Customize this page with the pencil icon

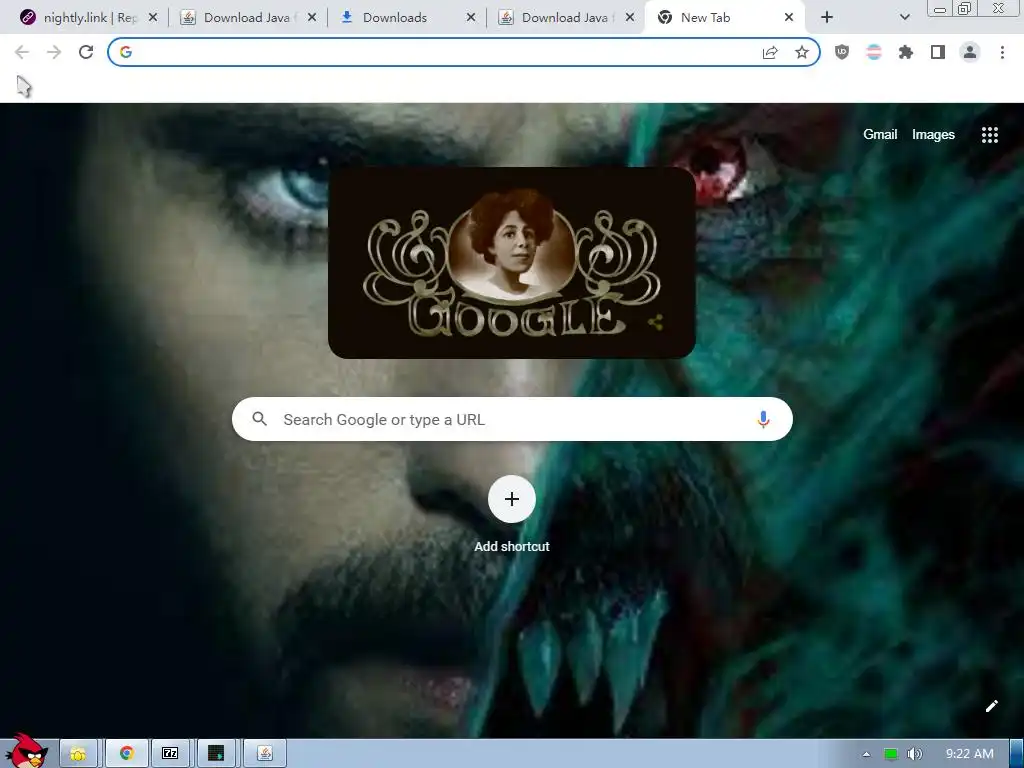pos(991,706)
